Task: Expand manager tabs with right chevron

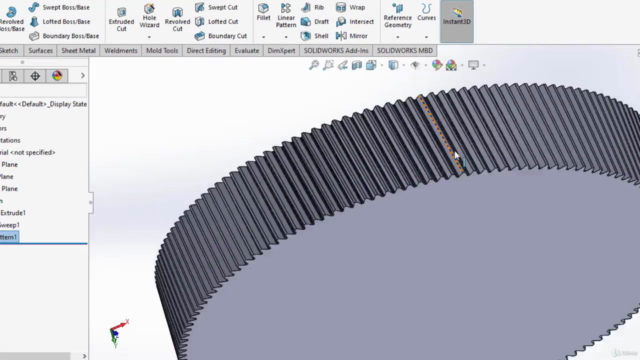Action: [x=82, y=76]
